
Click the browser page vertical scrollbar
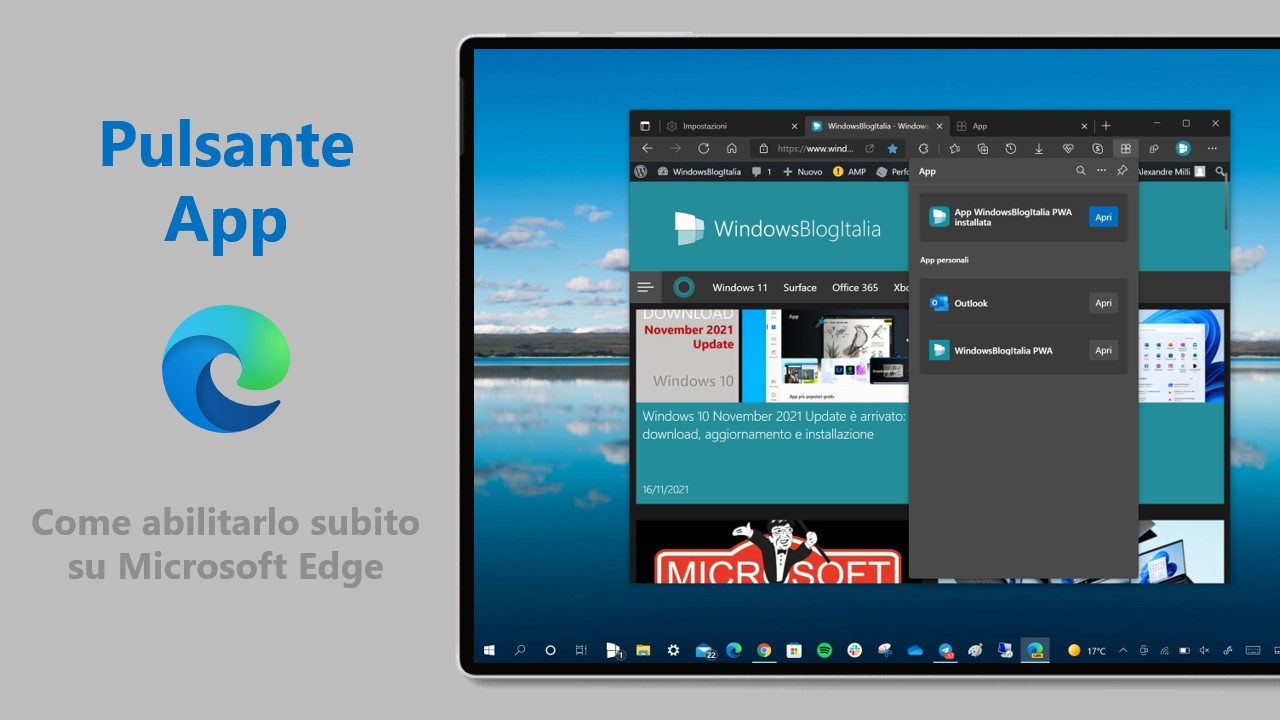(1227, 200)
